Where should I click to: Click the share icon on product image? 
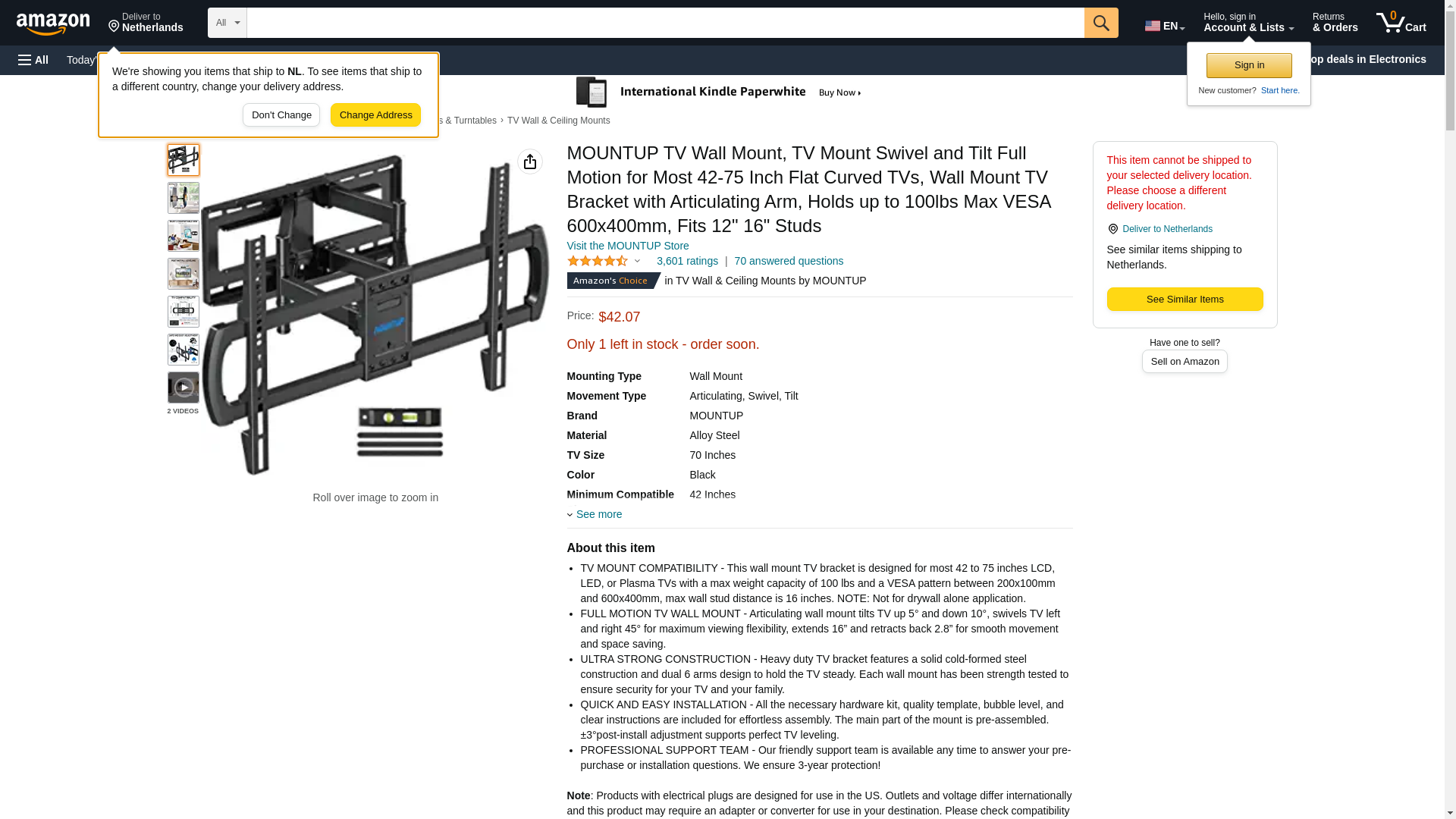coord(530,162)
